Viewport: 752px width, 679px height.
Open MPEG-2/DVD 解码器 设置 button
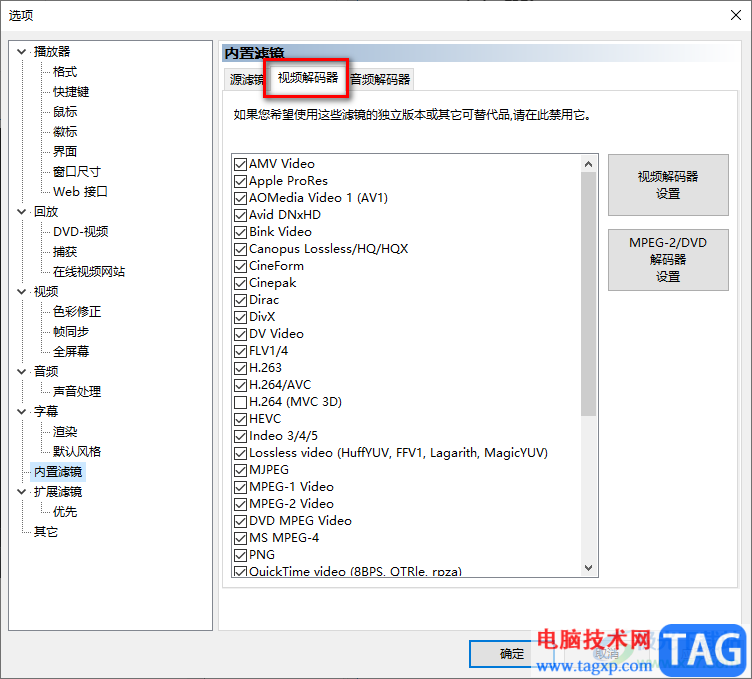coord(668,260)
